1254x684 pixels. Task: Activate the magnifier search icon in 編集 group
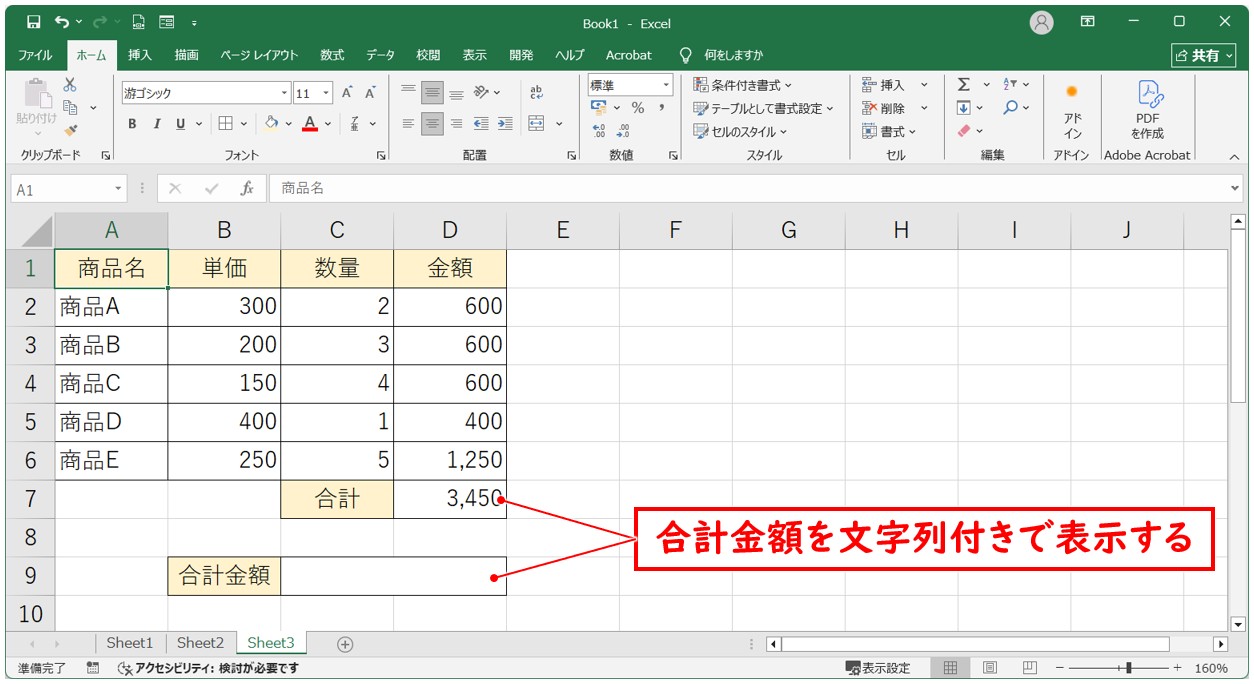[x=1011, y=107]
